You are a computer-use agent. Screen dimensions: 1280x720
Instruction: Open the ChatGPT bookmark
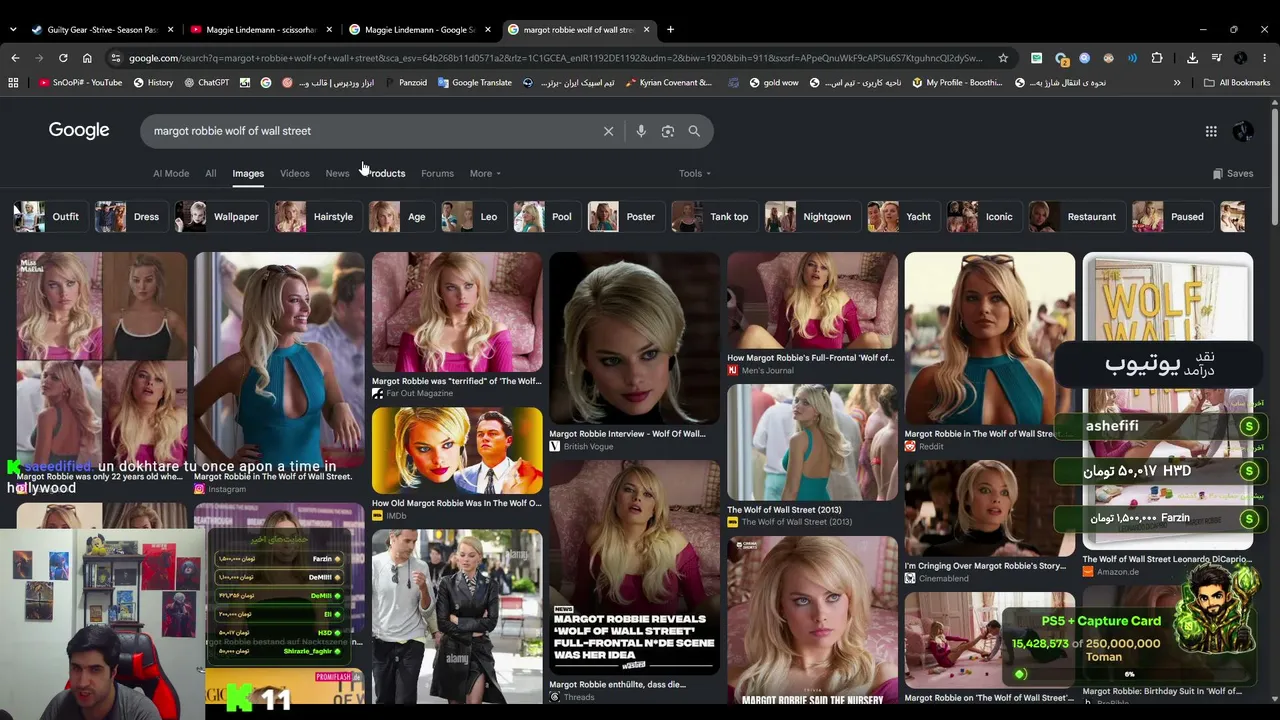[x=206, y=83]
